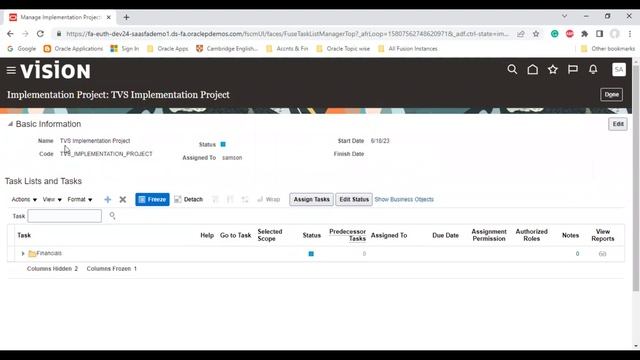Image resolution: width=640 pixels, height=360 pixels.
Task: Focus the Task search input field
Action: coord(64,216)
